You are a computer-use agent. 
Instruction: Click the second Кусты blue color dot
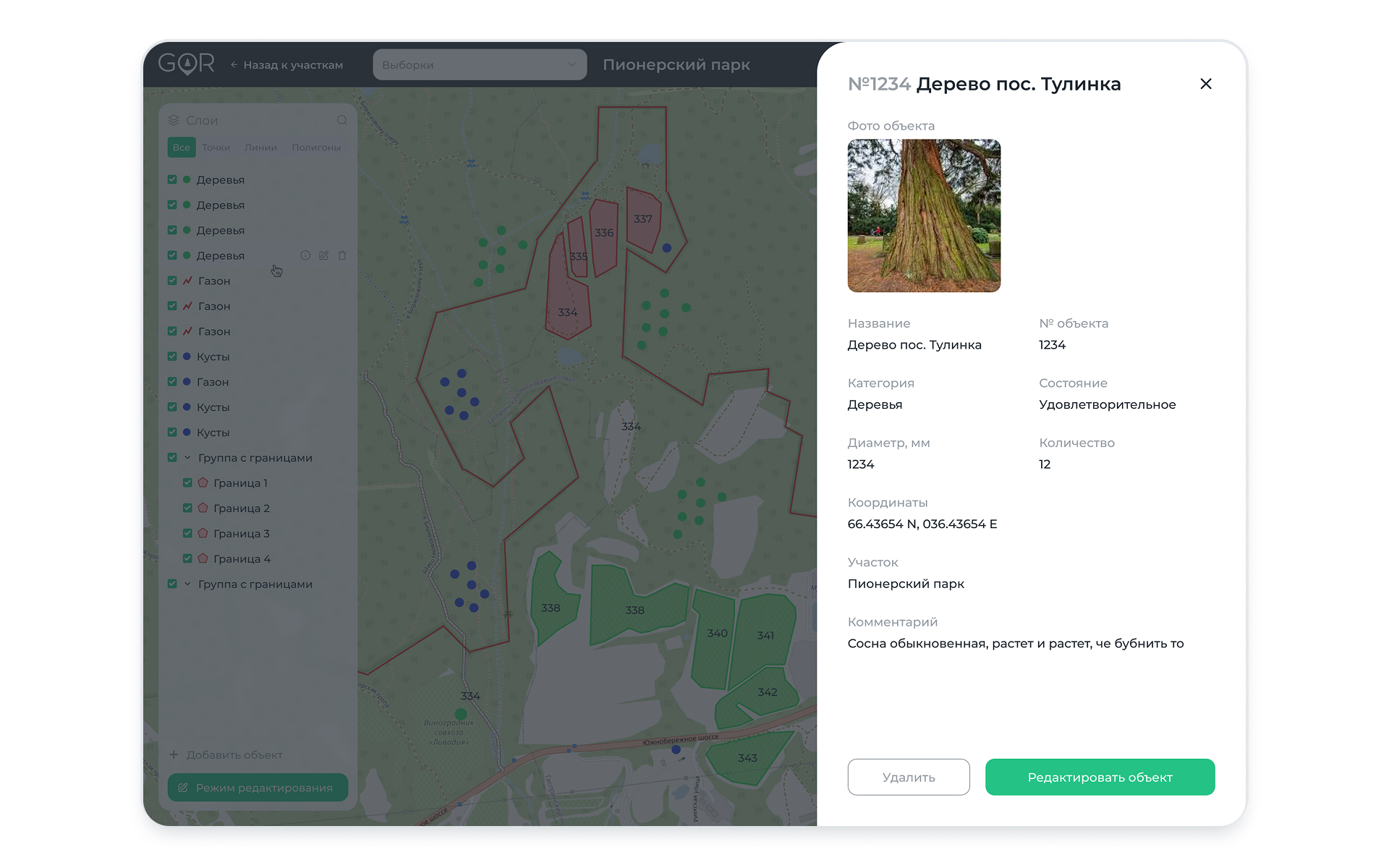click(x=187, y=407)
